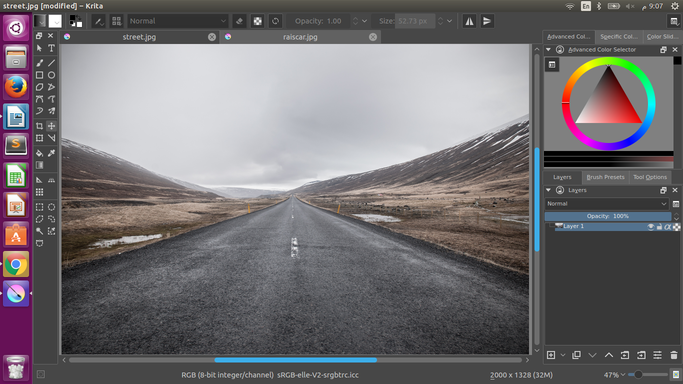
Task: Select the Rectangular Selection tool
Action: tap(39, 207)
